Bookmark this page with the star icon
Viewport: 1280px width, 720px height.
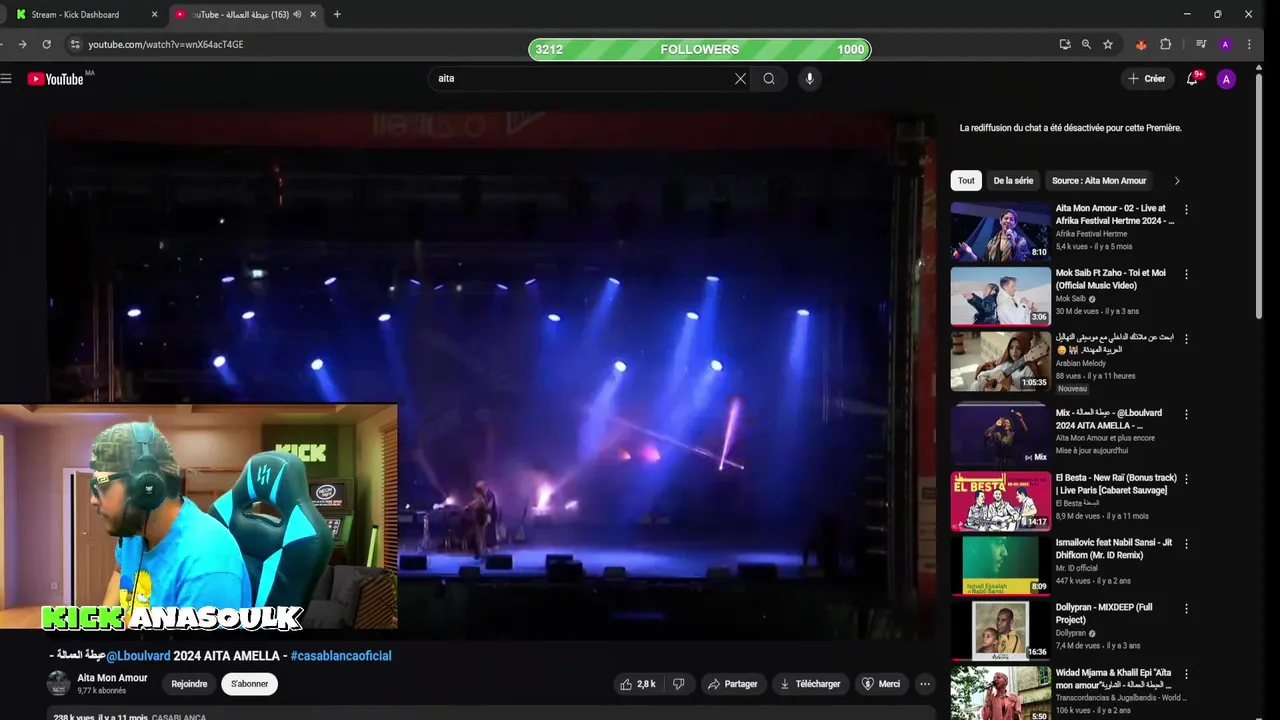(x=1108, y=45)
